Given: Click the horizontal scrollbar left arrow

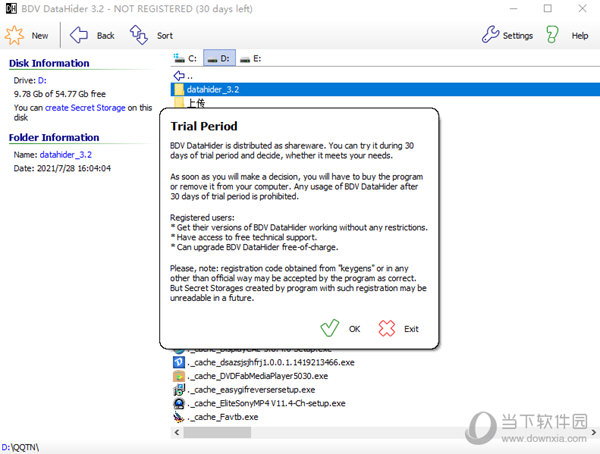Looking at the screenshot, I should 176,432.
